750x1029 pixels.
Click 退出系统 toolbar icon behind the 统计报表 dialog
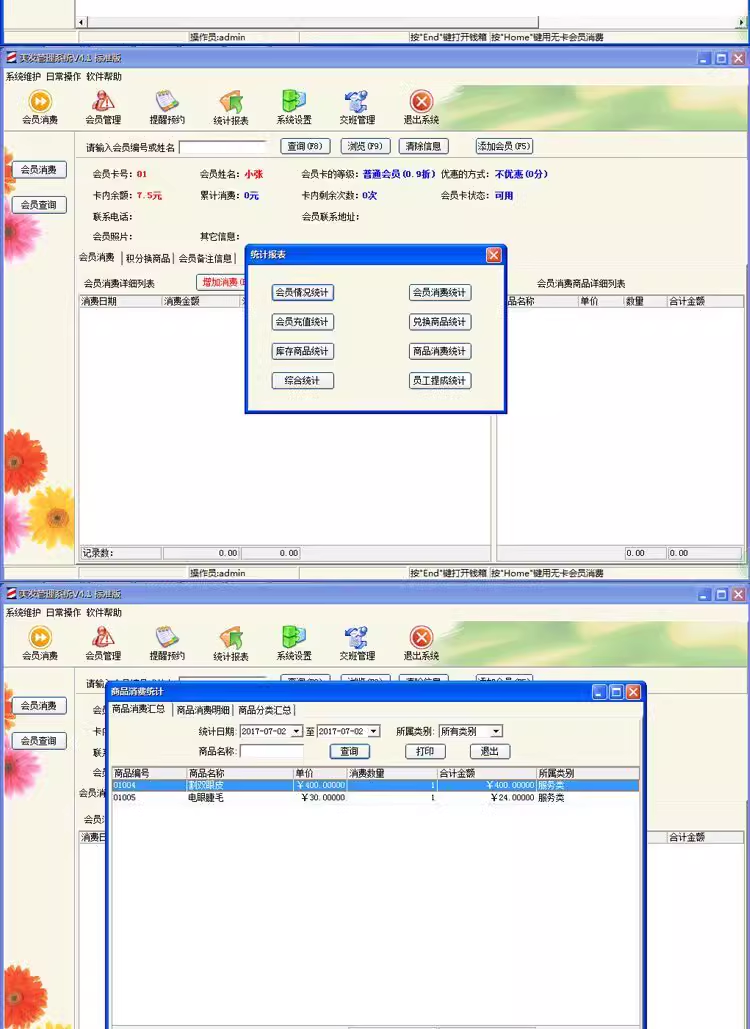click(x=421, y=108)
